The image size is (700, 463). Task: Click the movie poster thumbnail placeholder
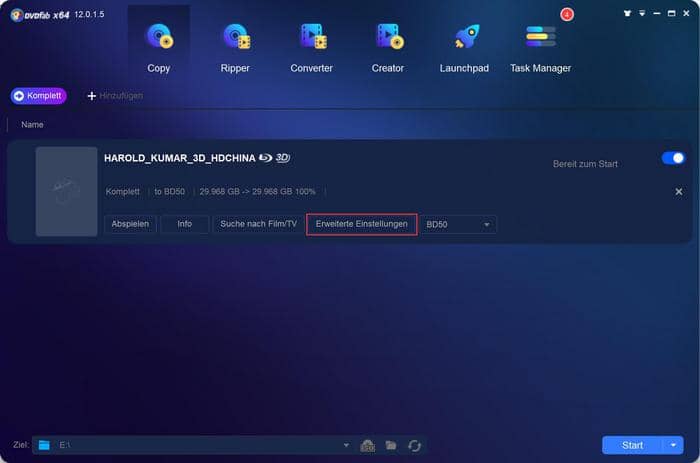(x=67, y=192)
